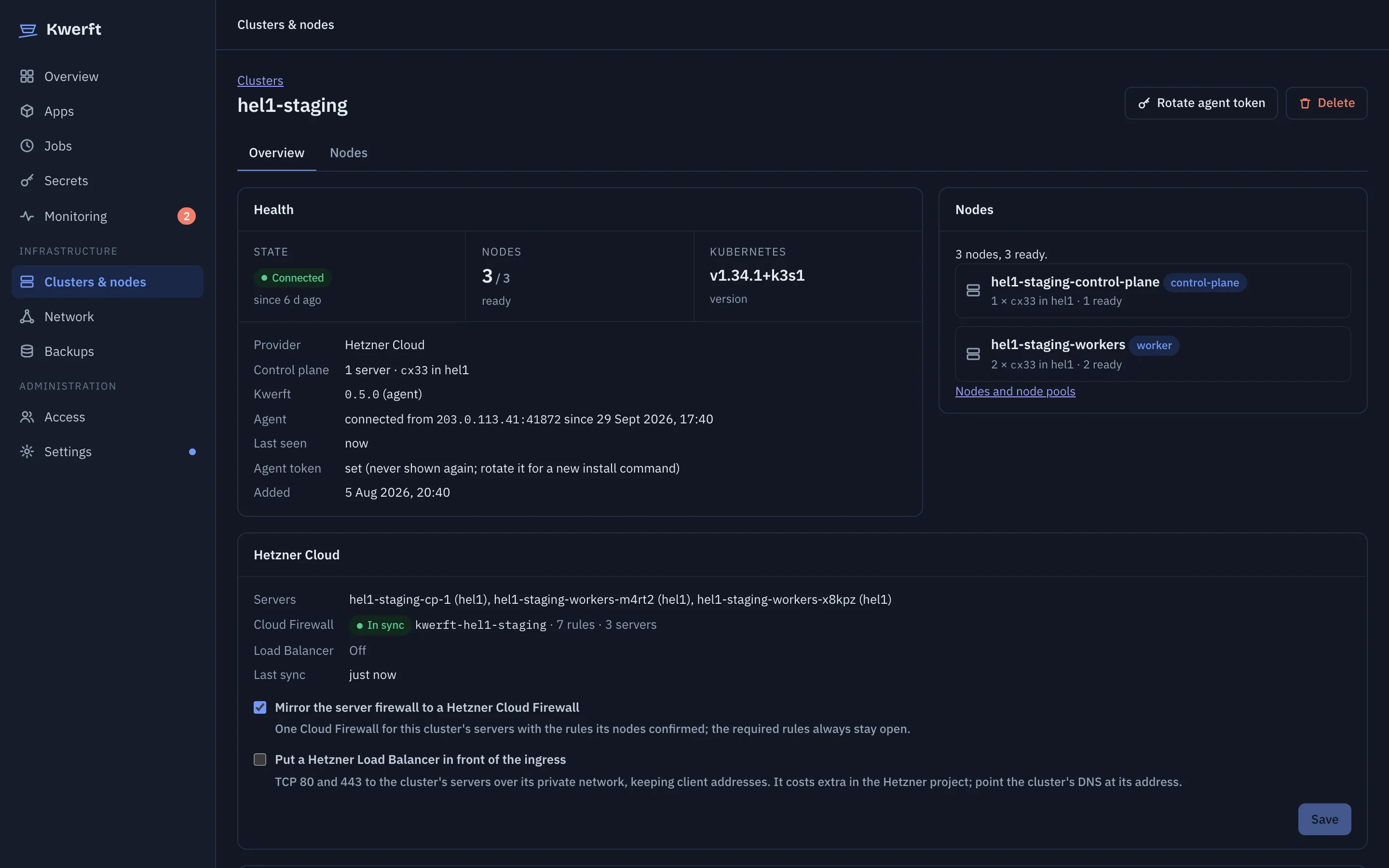
Task: Click the Hetzner Cloud provider value
Action: pyautogui.click(x=384, y=344)
